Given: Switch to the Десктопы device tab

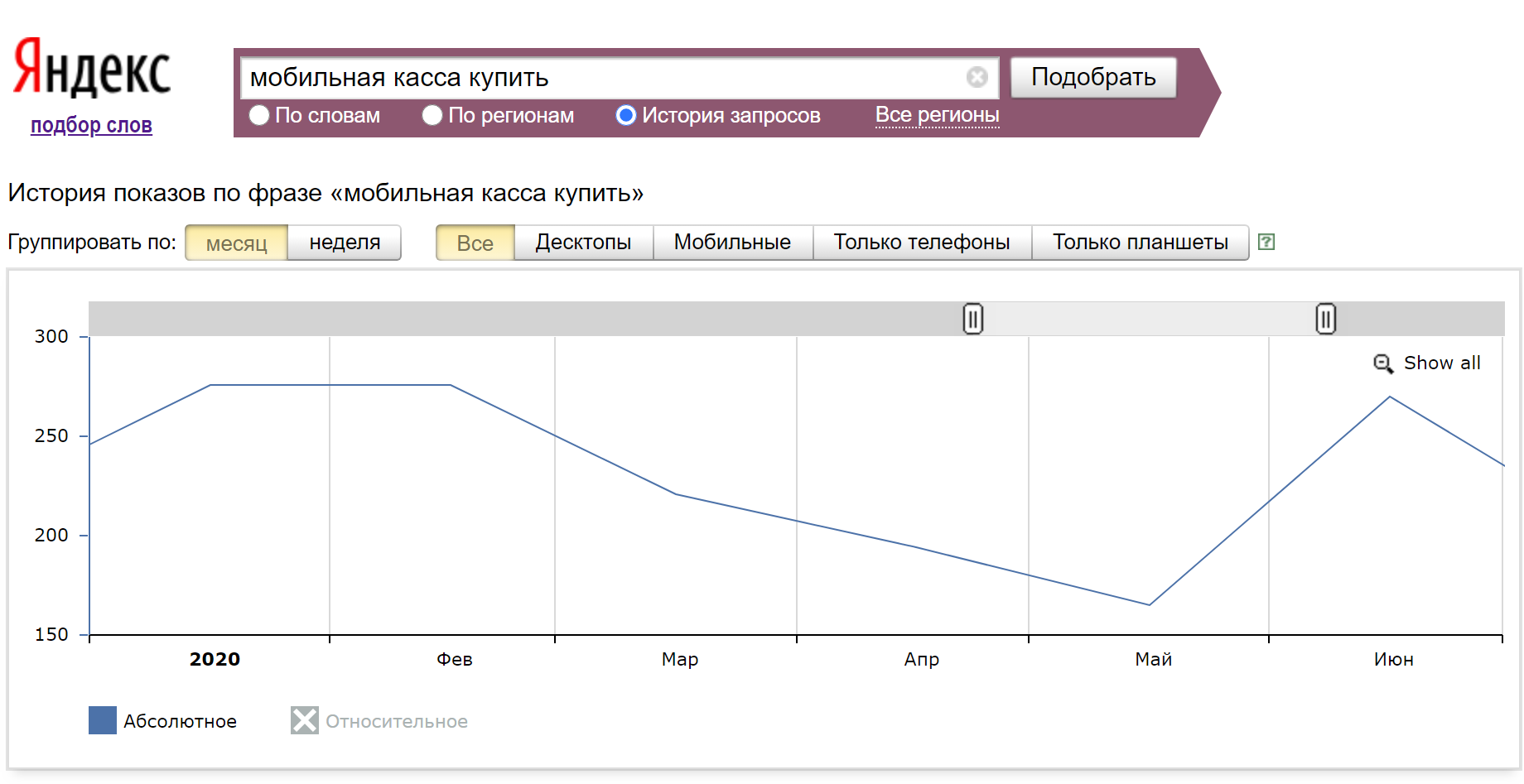Looking at the screenshot, I should (583, 243).
